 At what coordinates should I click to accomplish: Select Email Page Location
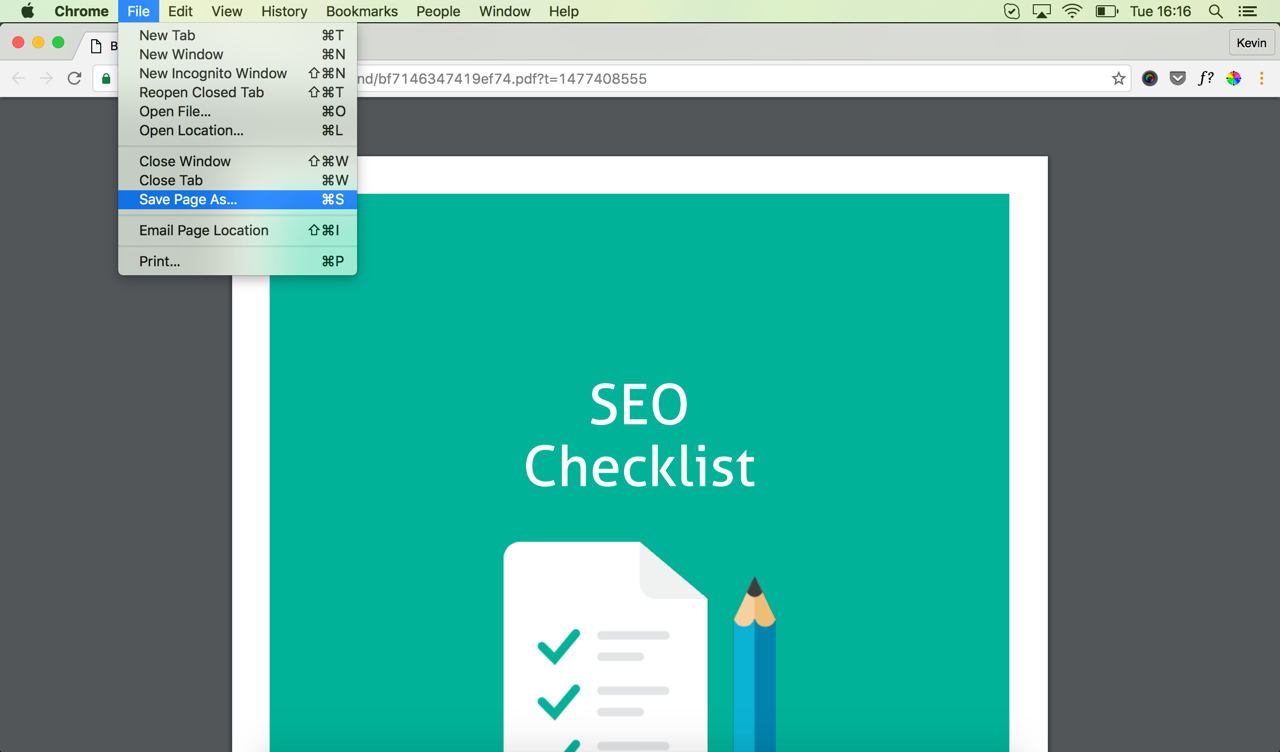pyautogui.click(x=237, y=230)
